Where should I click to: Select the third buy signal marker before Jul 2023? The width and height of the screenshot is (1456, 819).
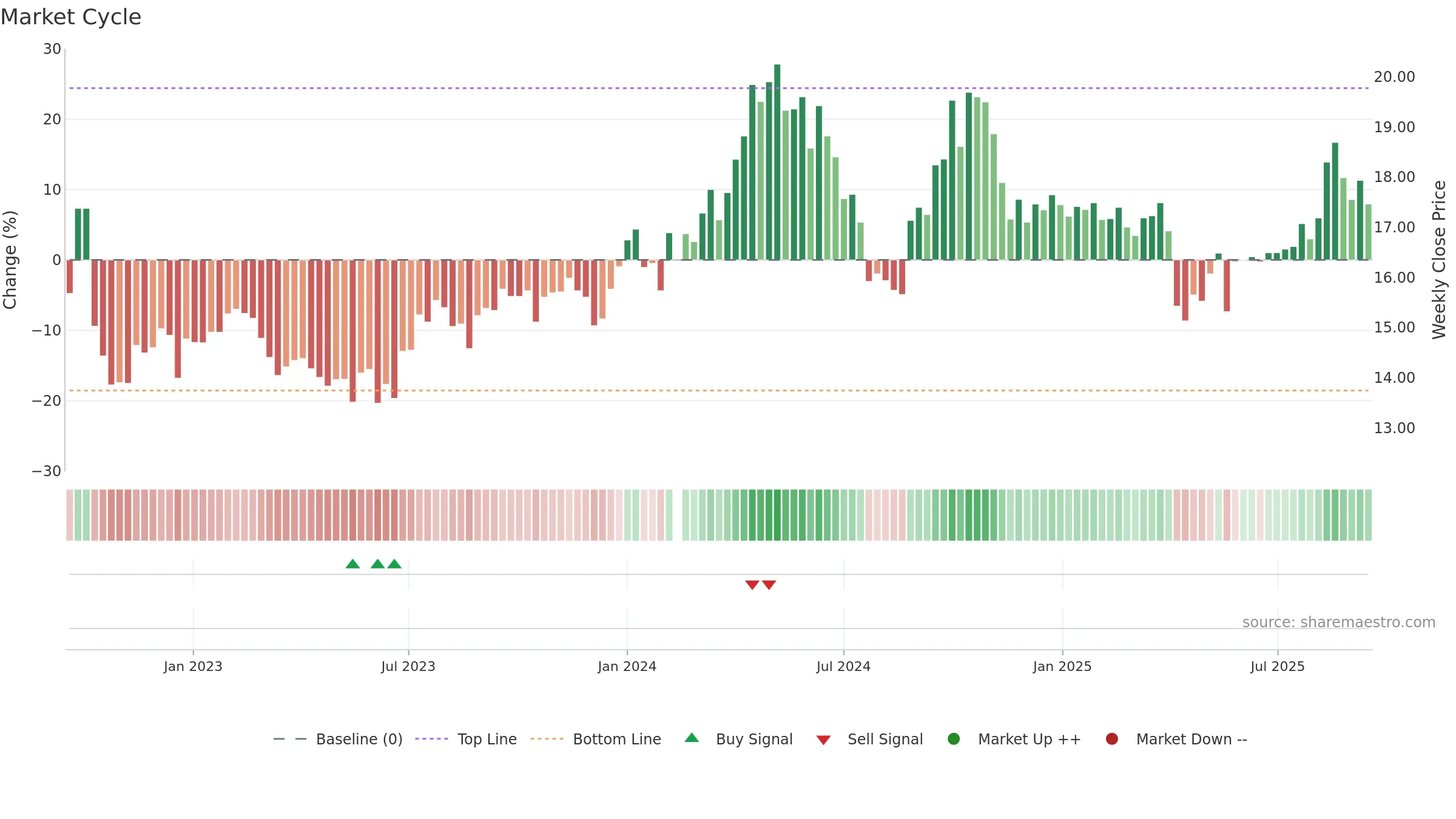coord(394,564)
